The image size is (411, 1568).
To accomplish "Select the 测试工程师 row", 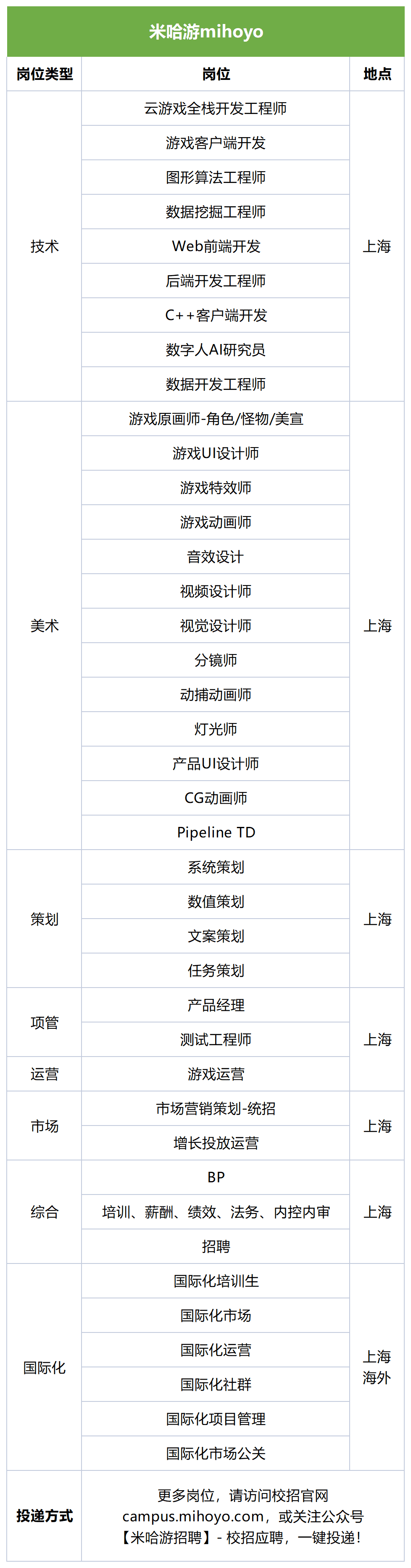I will tap(216, 1039).
